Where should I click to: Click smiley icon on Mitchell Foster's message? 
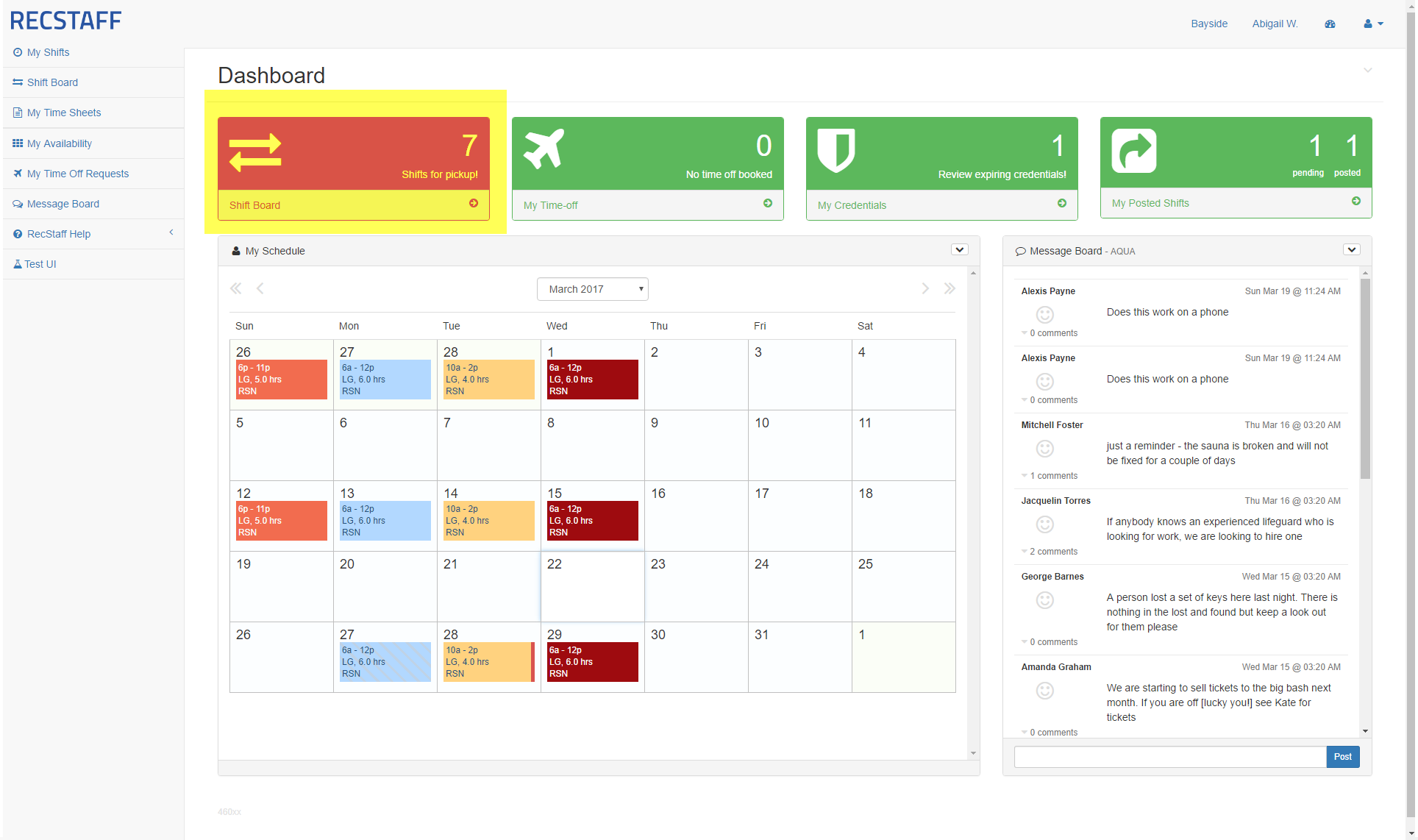(x=1044, y=448)
